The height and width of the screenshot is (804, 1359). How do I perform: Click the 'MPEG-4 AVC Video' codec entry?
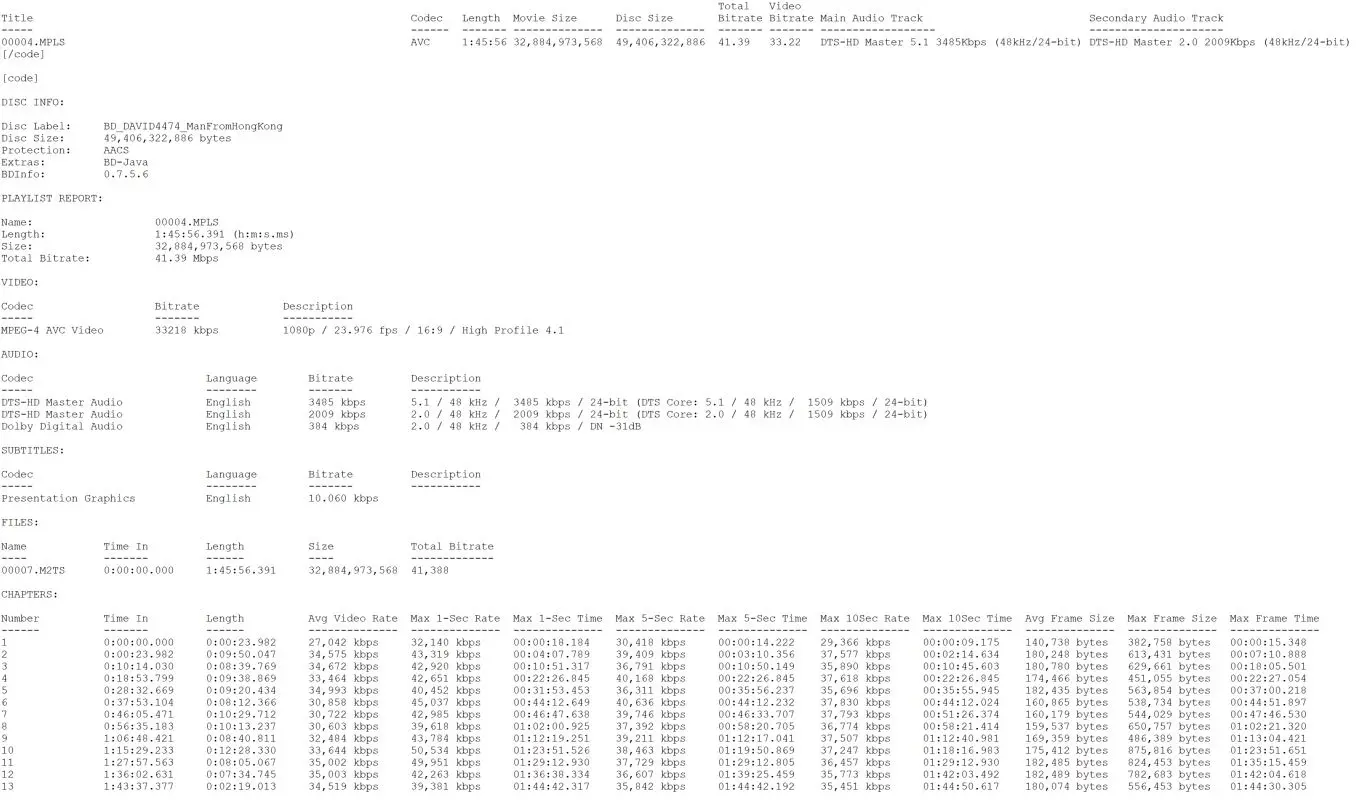click(x=52, y=330)
